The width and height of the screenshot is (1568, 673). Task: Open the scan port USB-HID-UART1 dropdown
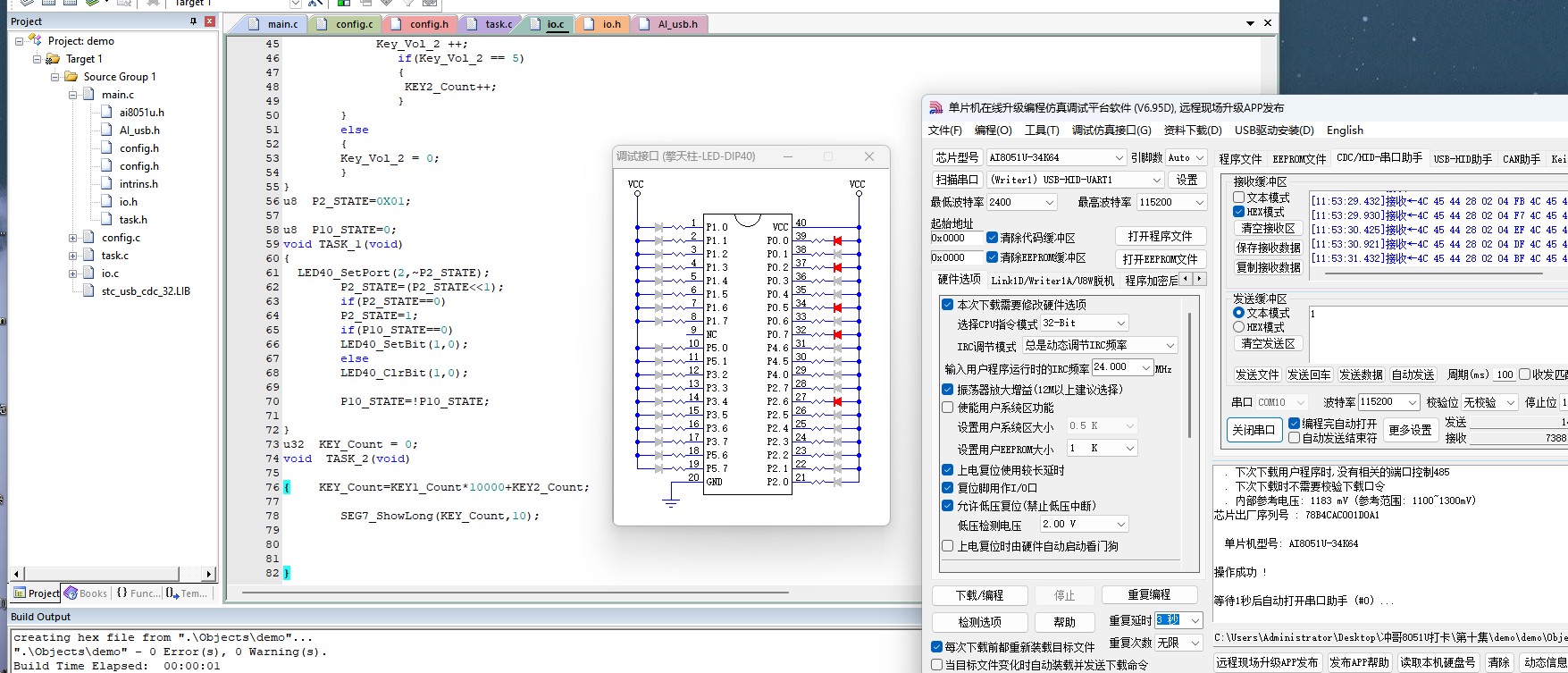1076,180
